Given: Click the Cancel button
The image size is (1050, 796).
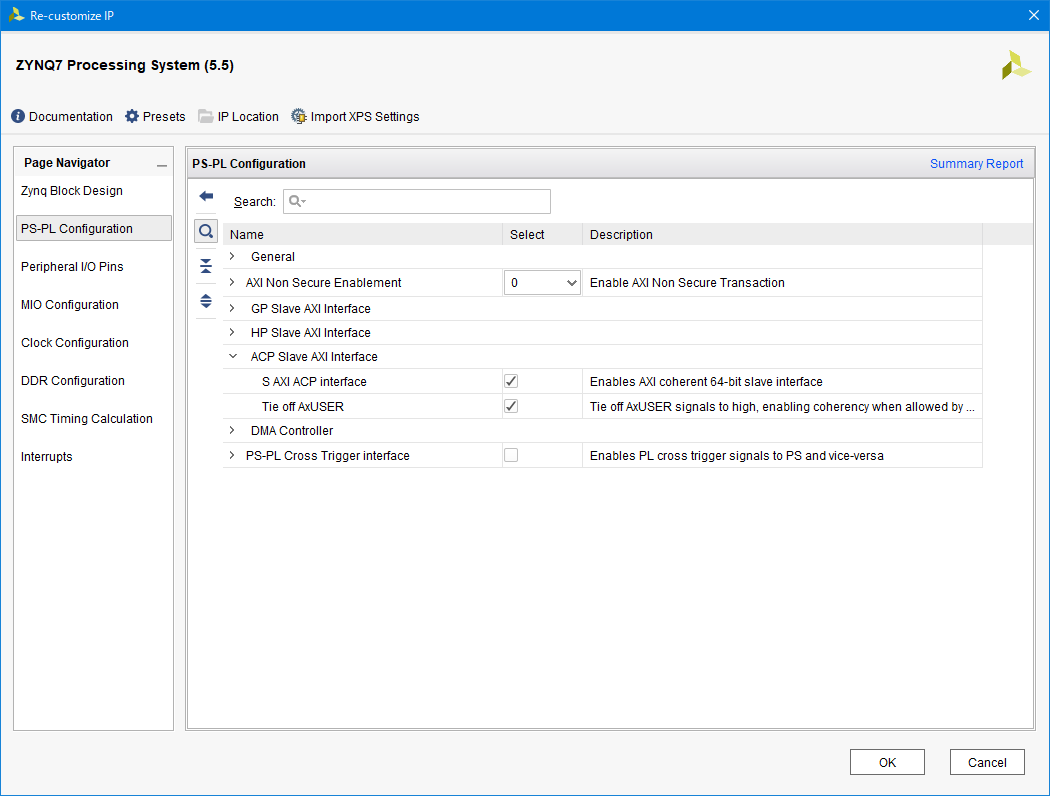Looking at the screenshot, I should point(987,763).
